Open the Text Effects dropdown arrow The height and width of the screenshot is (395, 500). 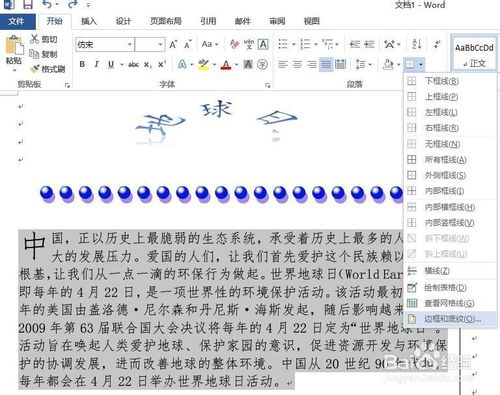coord(192,65)
